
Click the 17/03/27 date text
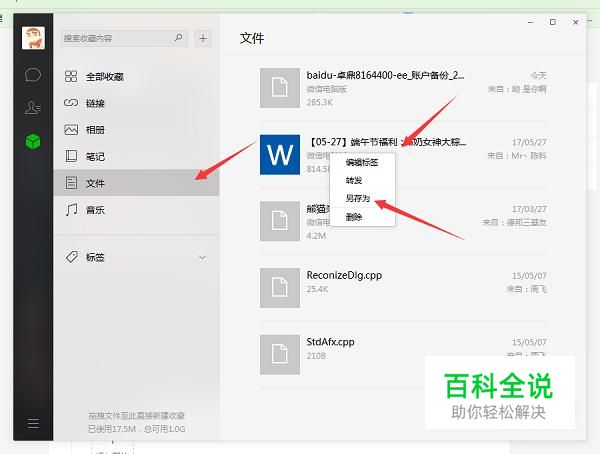pyautogui.click(x=529, y=209)
